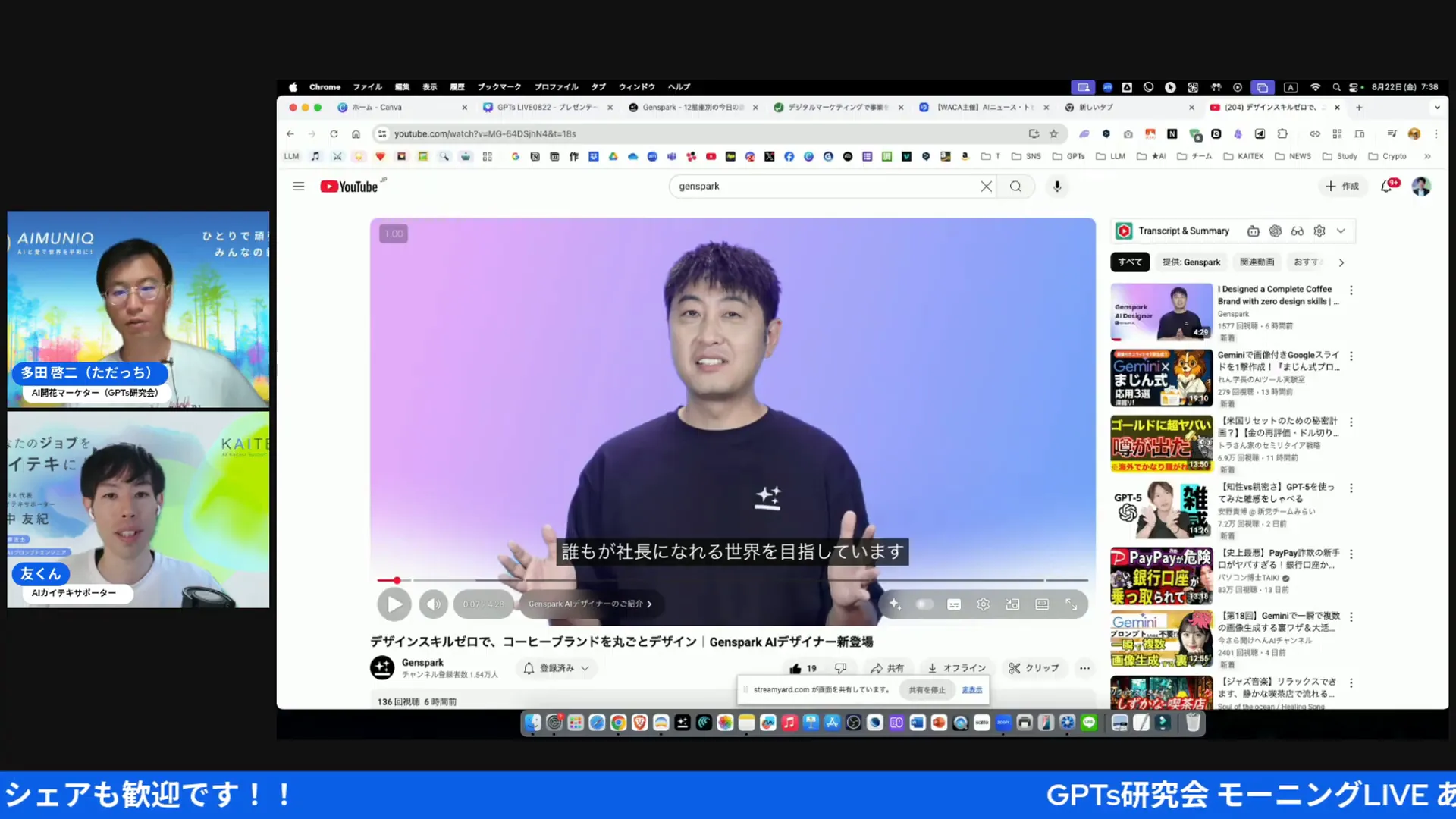Open the YouTube hamburger guide menu
Image resolution: width=1456 pixels, height=819 pixels.
pos(299,186)
